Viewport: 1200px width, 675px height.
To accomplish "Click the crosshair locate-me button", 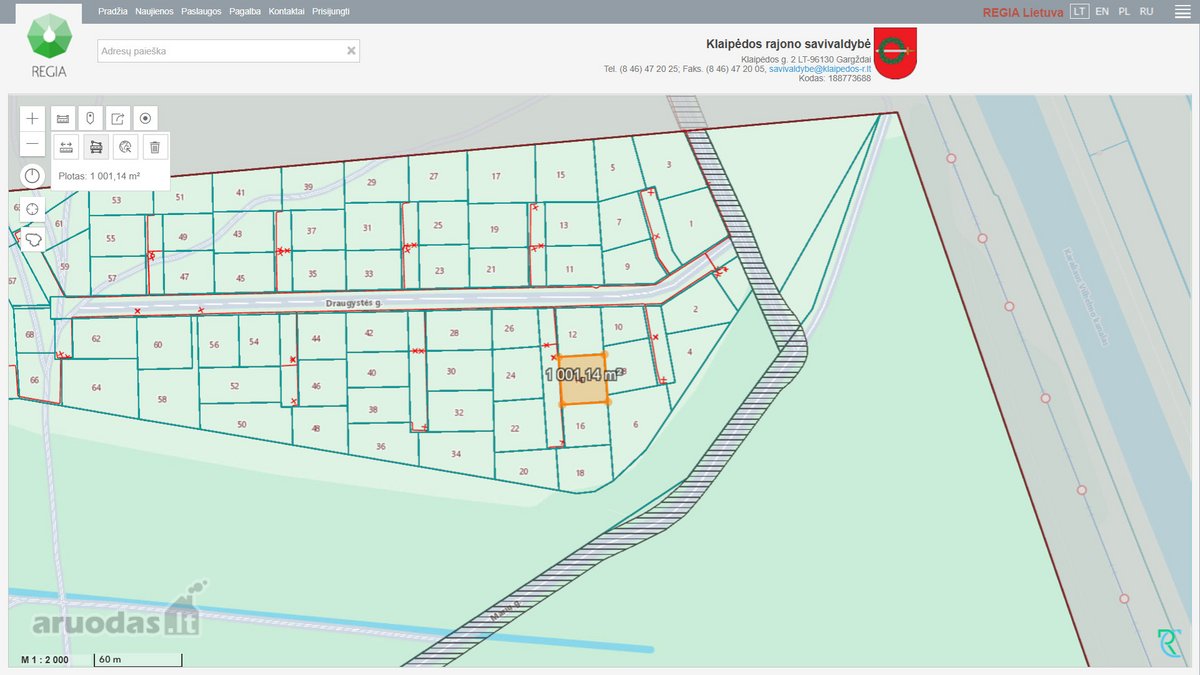I will click(x=33, y=208).
